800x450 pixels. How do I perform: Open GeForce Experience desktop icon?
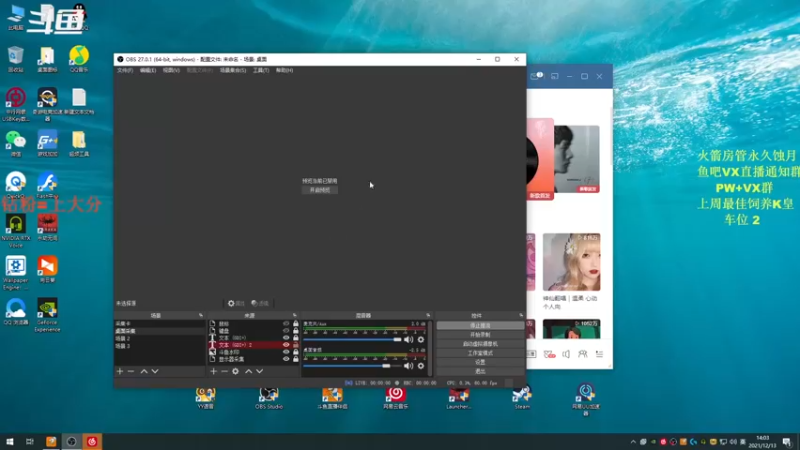tap(47, 315)
